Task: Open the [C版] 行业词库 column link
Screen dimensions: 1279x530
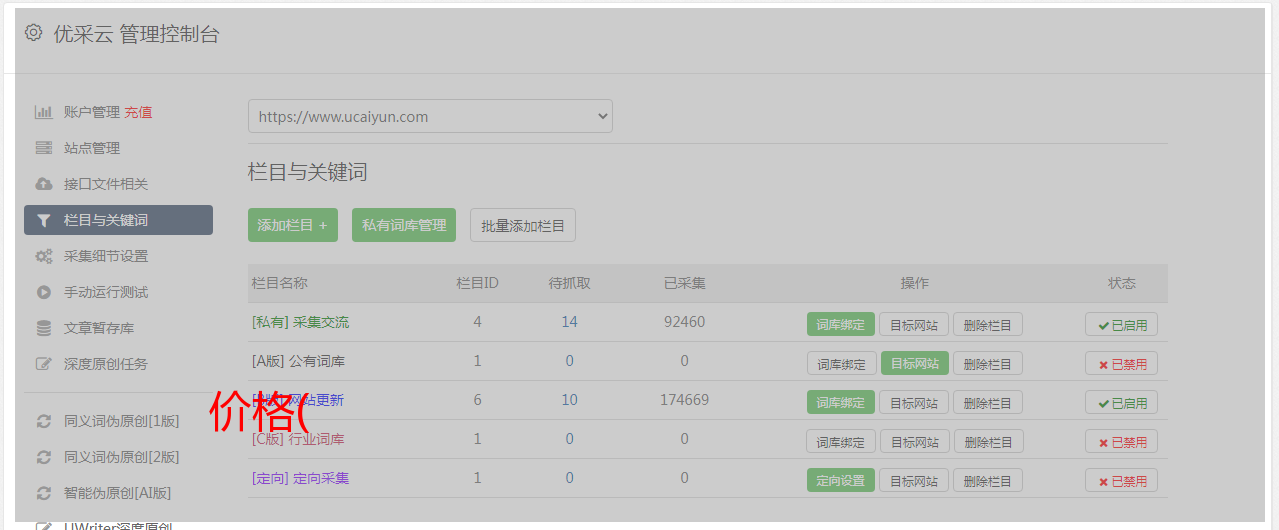Action: pos(298,439)
